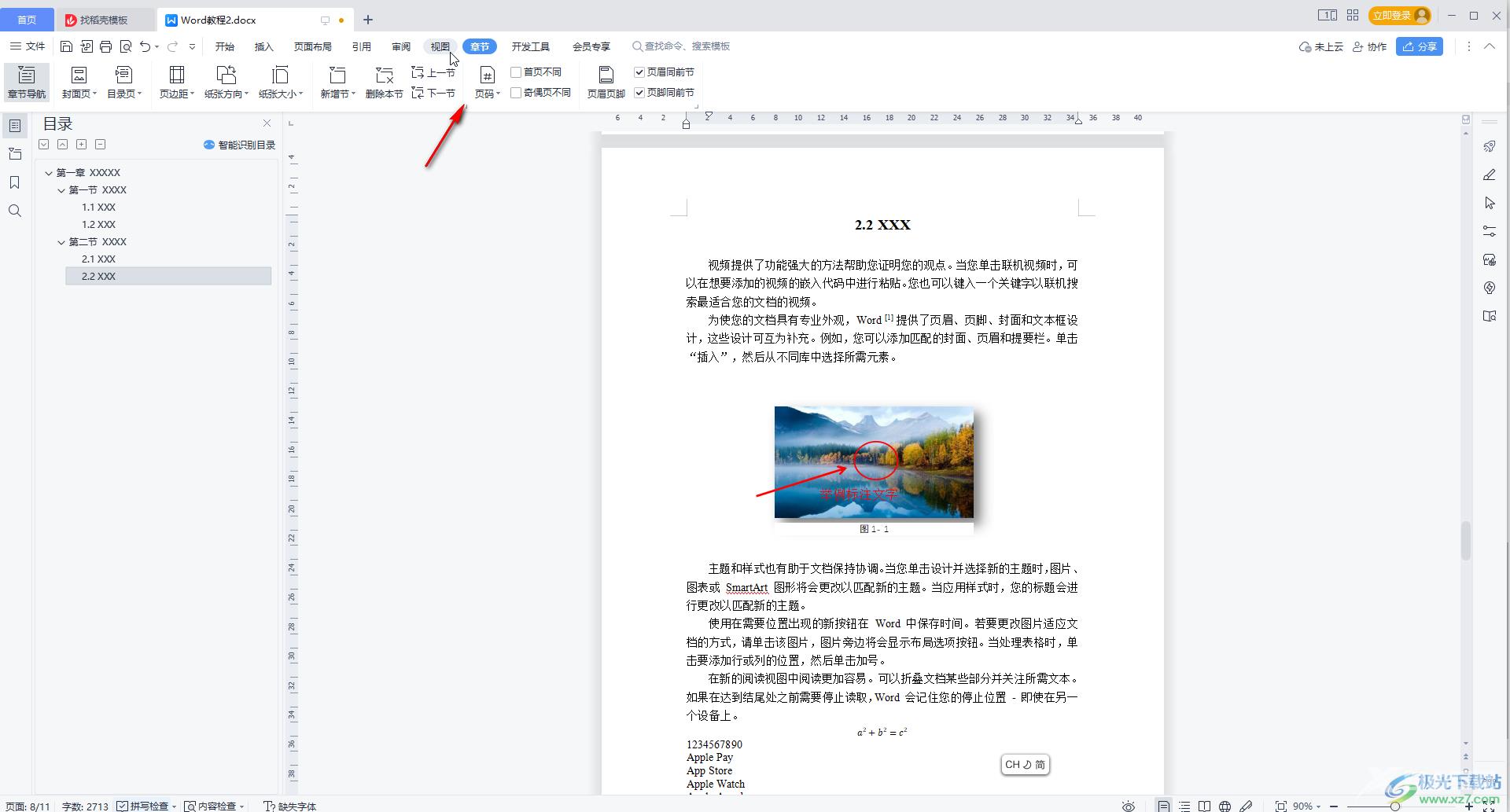This screenshot has height=812, width=1510.
Task: Click the search commands field 查找命令
Action: (681, 46)
